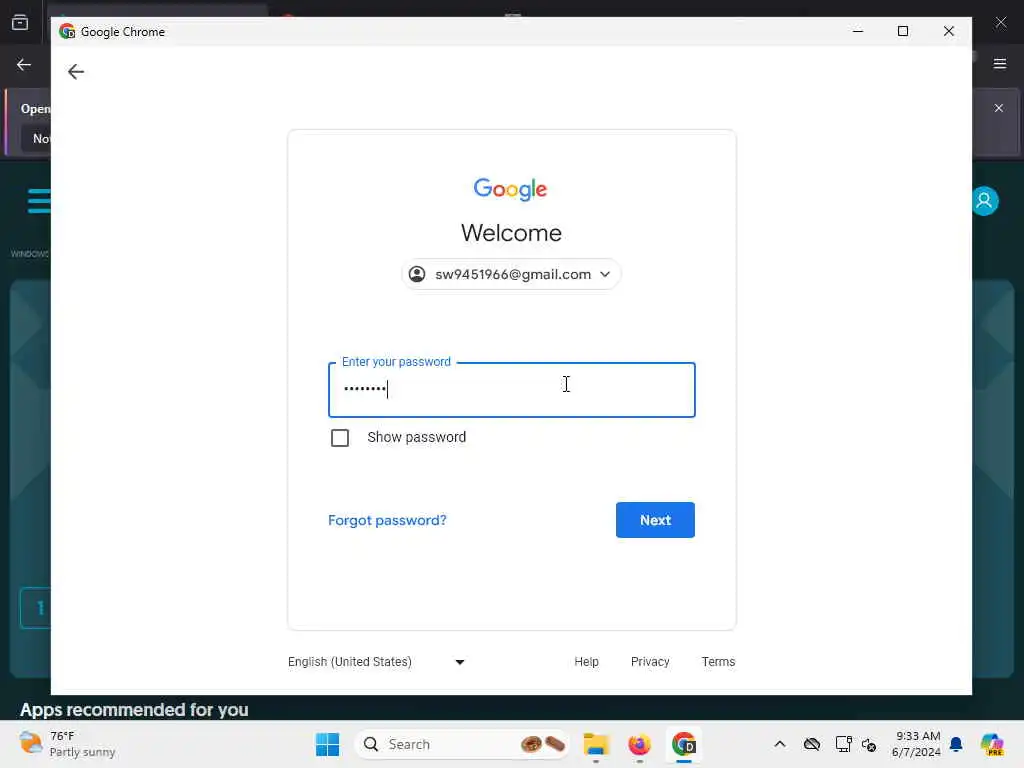The width and height of the screenshot is (1024, 768).
Task: Focus the Enter your password field
Action: 511,390
